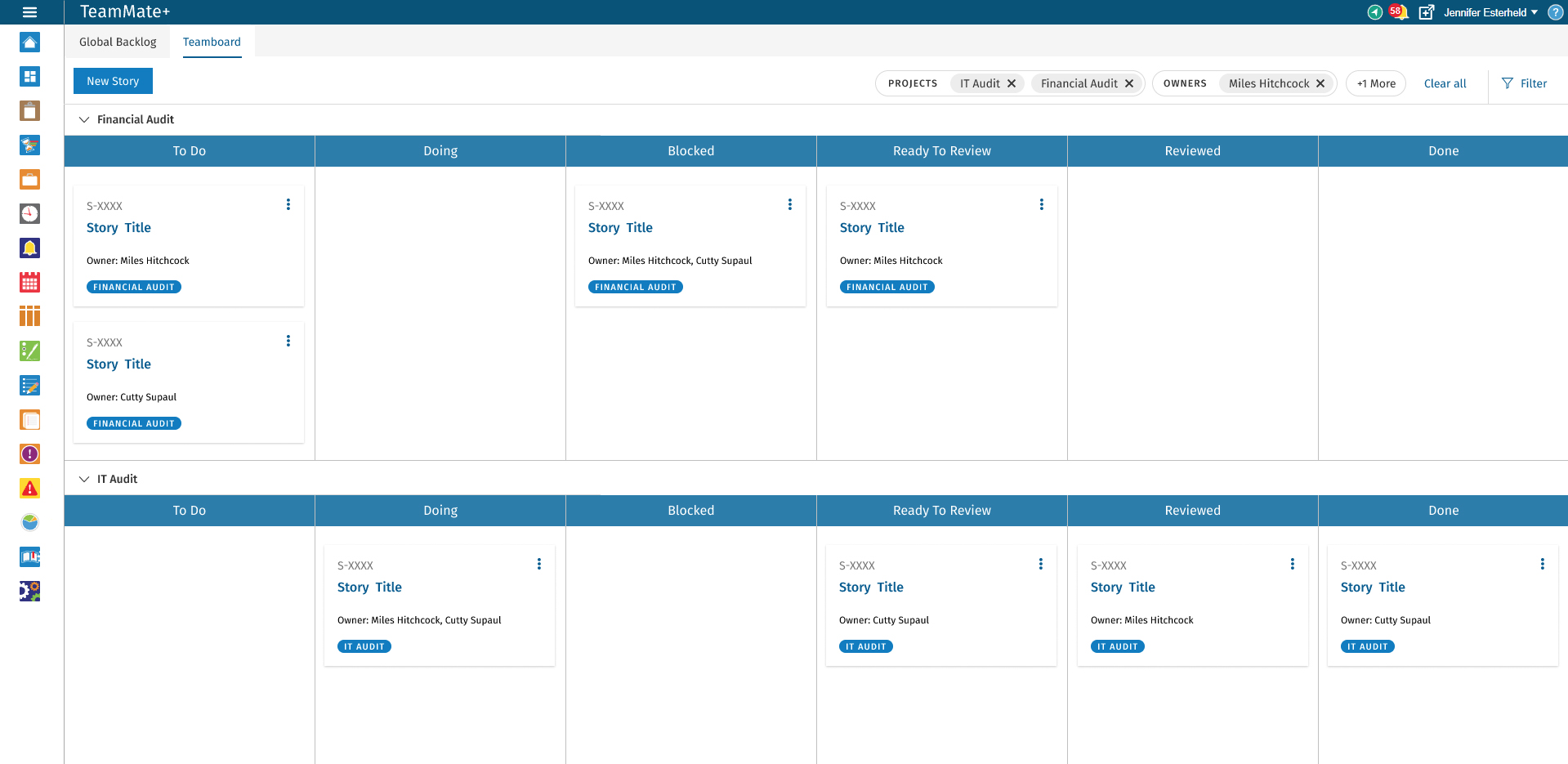Open the hamburger navigation menu
Image resolution: width=1568 pixels, height=764 pixels.
pyautogui.click(x=30, y=12)
